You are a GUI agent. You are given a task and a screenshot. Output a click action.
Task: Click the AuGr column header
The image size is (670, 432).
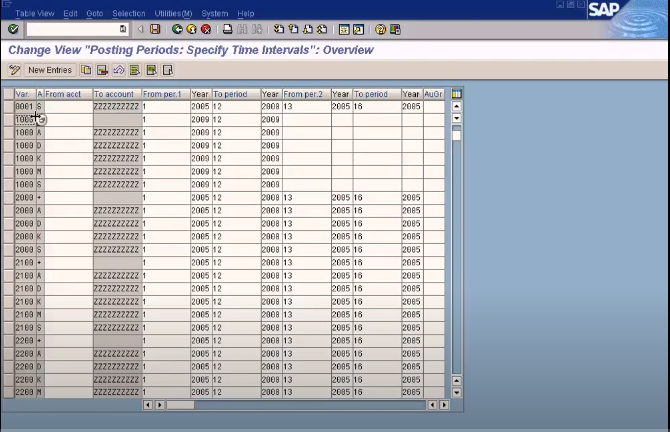coord(434,94)
